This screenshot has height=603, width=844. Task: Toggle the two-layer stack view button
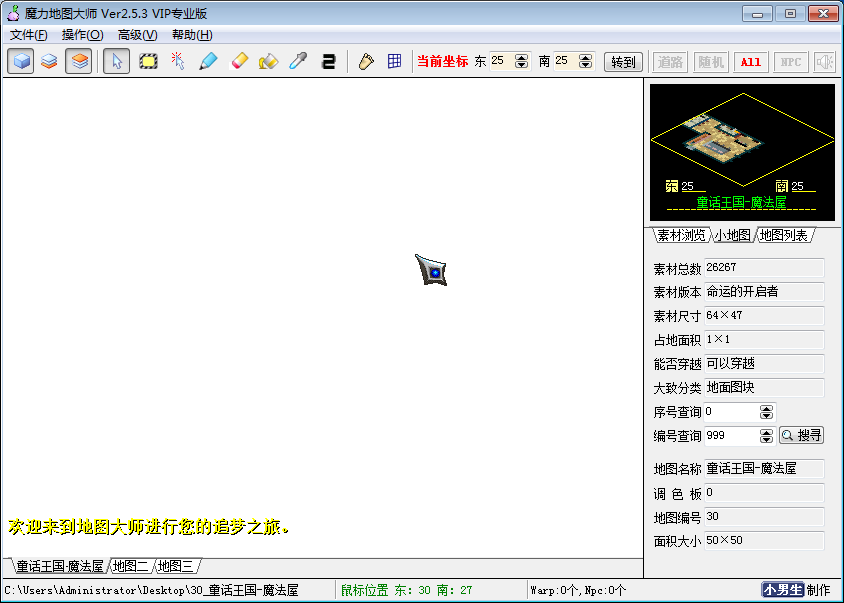49,61
